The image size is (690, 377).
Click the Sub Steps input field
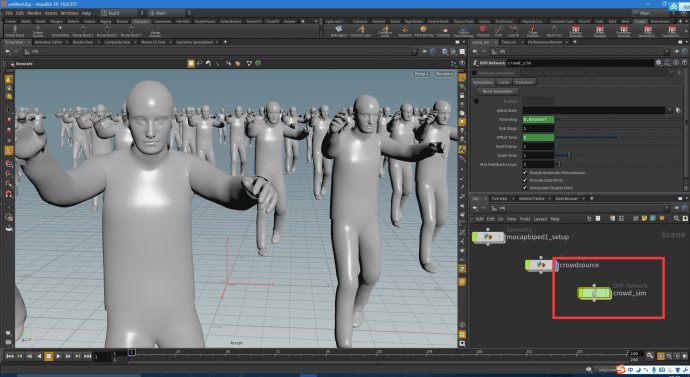click(538, 128)
